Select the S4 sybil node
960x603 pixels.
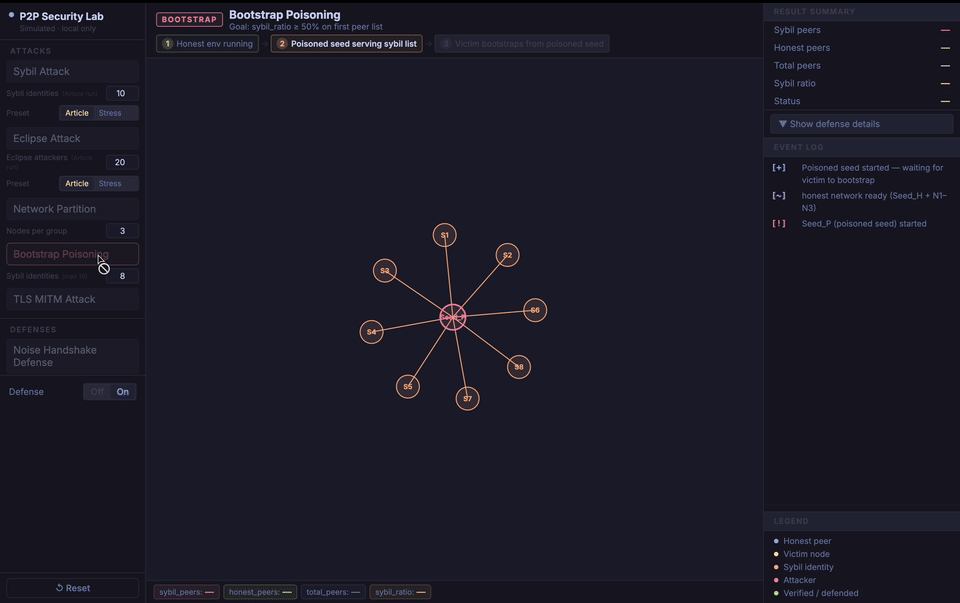click(372, 332)
